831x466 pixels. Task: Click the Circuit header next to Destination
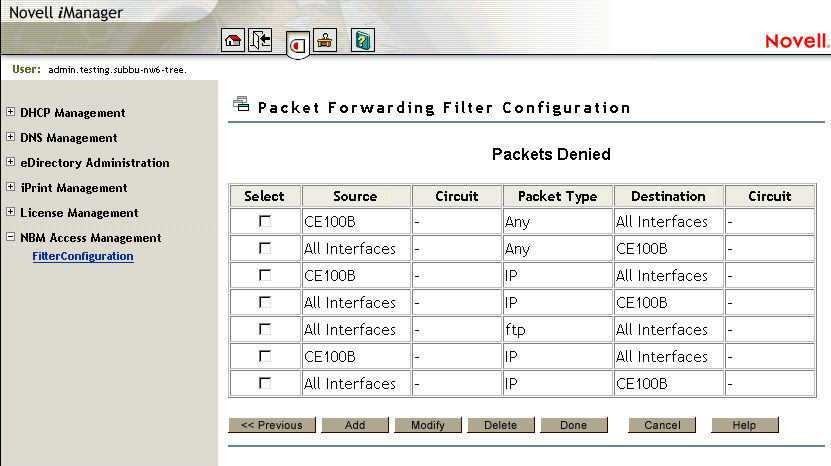point(770,196)
